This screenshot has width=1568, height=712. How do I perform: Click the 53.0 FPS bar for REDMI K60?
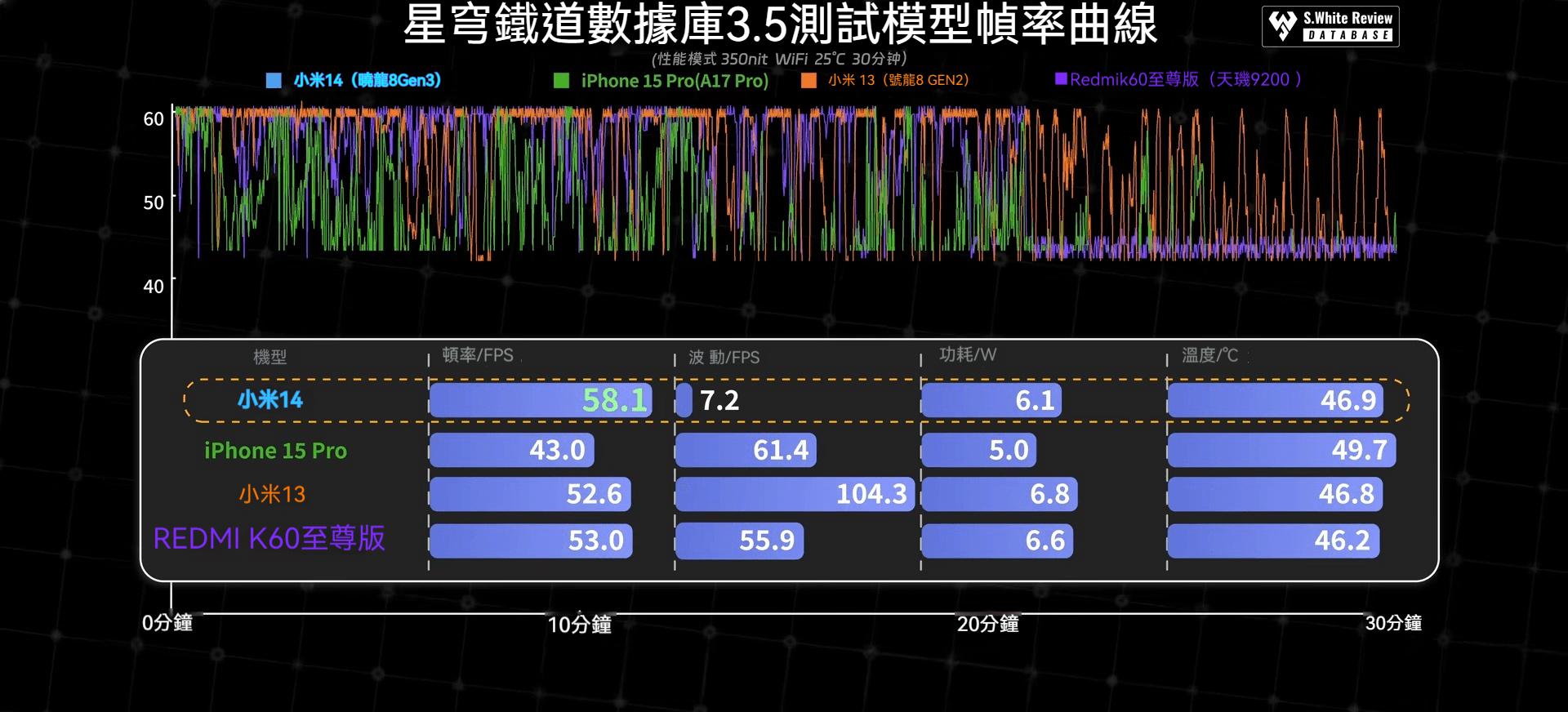pyautogui.click(x=531, y=541)
